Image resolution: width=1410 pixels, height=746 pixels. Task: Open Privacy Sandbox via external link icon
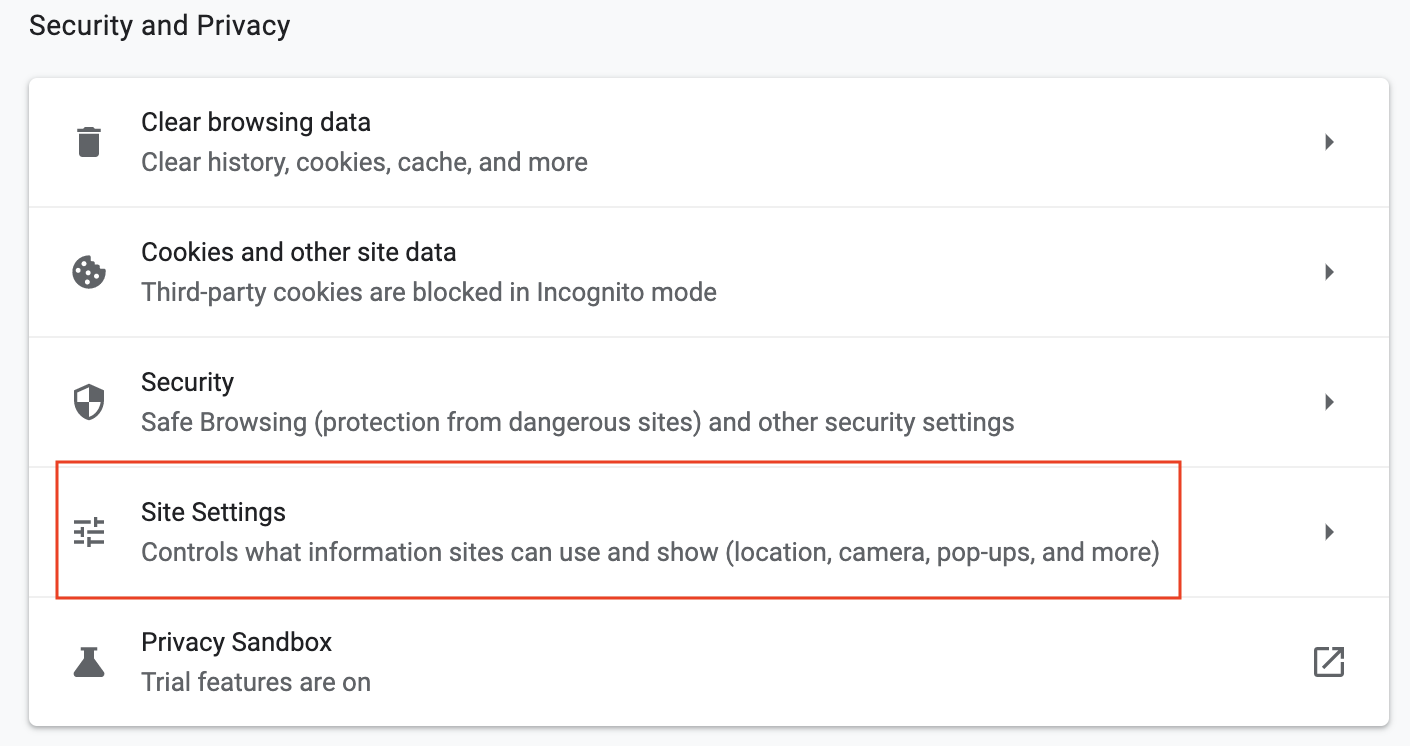tap(1328, 662)
